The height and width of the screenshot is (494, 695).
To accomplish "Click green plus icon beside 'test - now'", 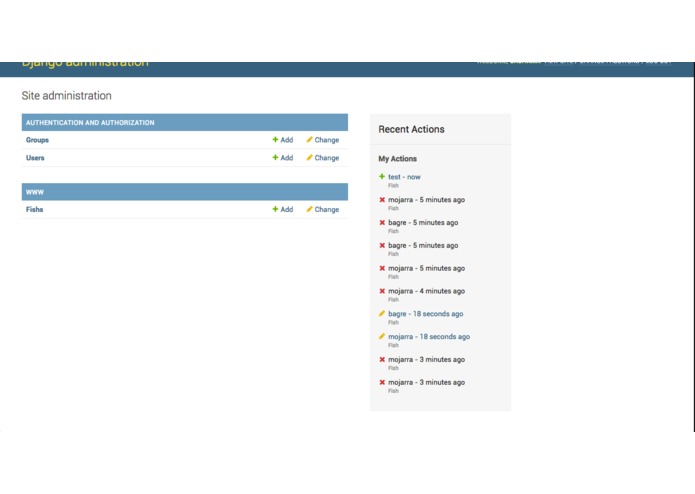I will [382, 176].
